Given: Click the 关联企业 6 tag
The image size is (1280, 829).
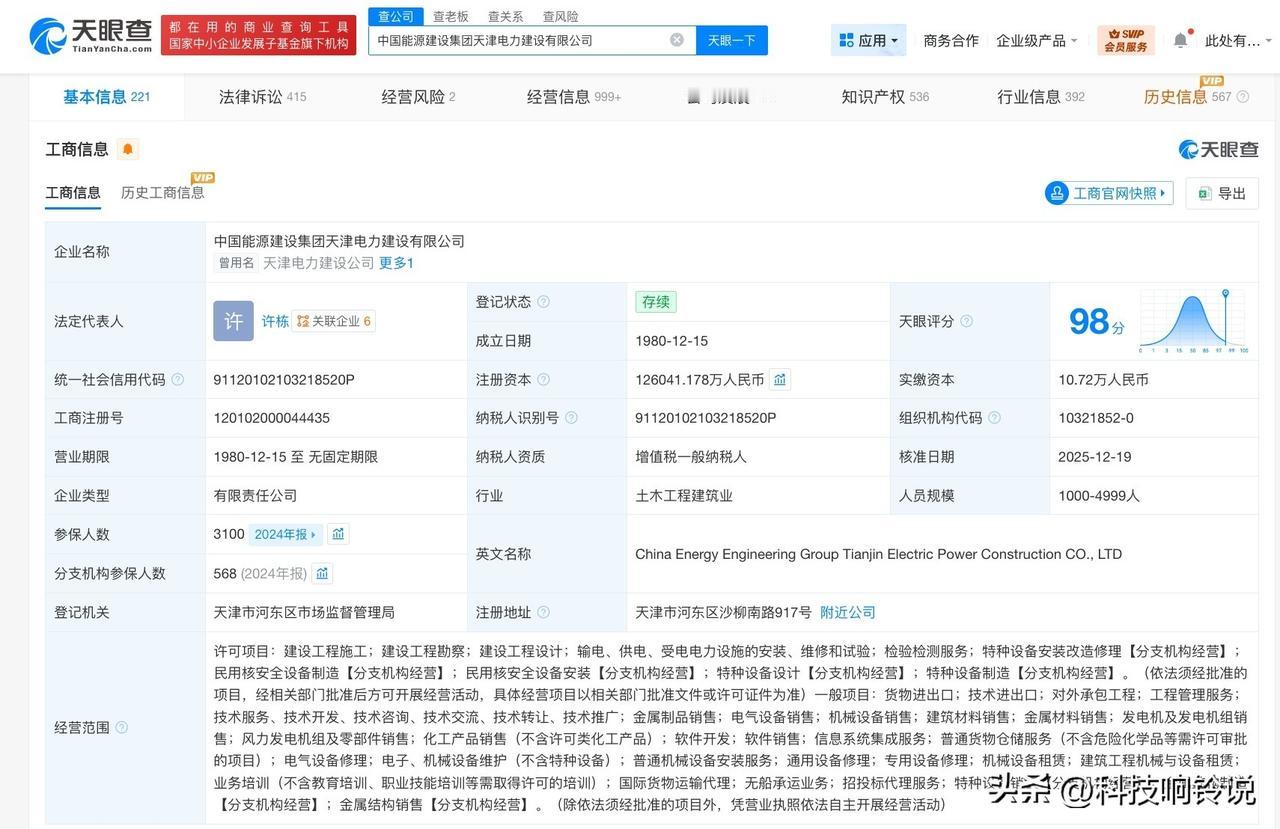Looking at the screenshot, I should [334, 321].
